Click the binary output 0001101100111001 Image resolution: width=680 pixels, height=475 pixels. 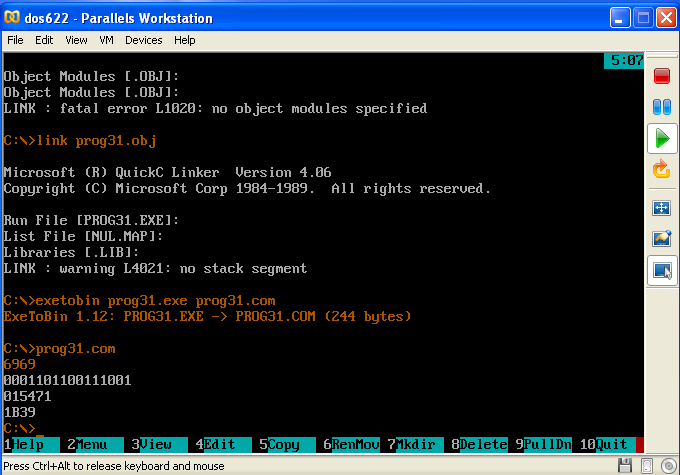[x=67, y=380]
